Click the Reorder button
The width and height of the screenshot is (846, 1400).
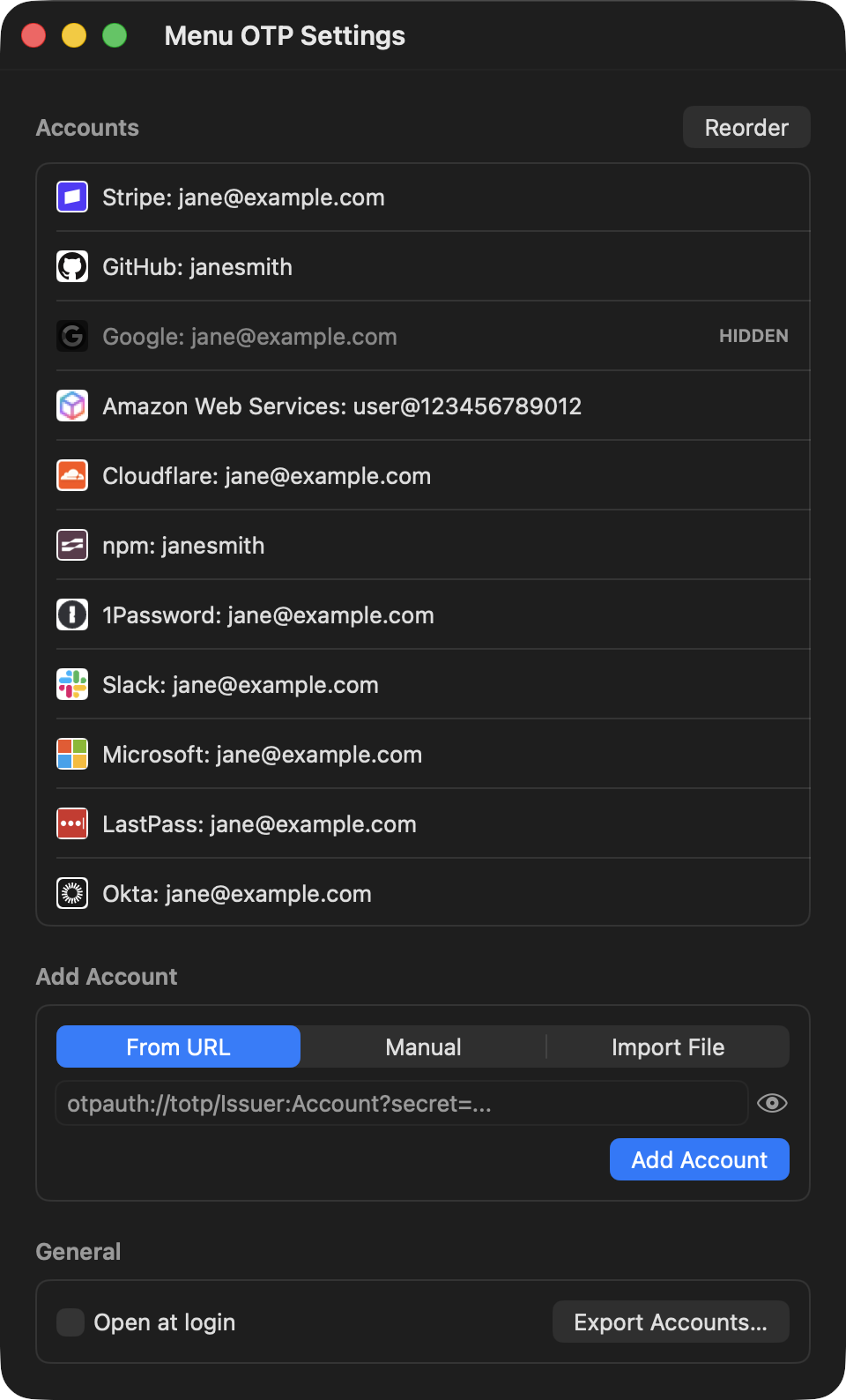[x=746, y=127]
